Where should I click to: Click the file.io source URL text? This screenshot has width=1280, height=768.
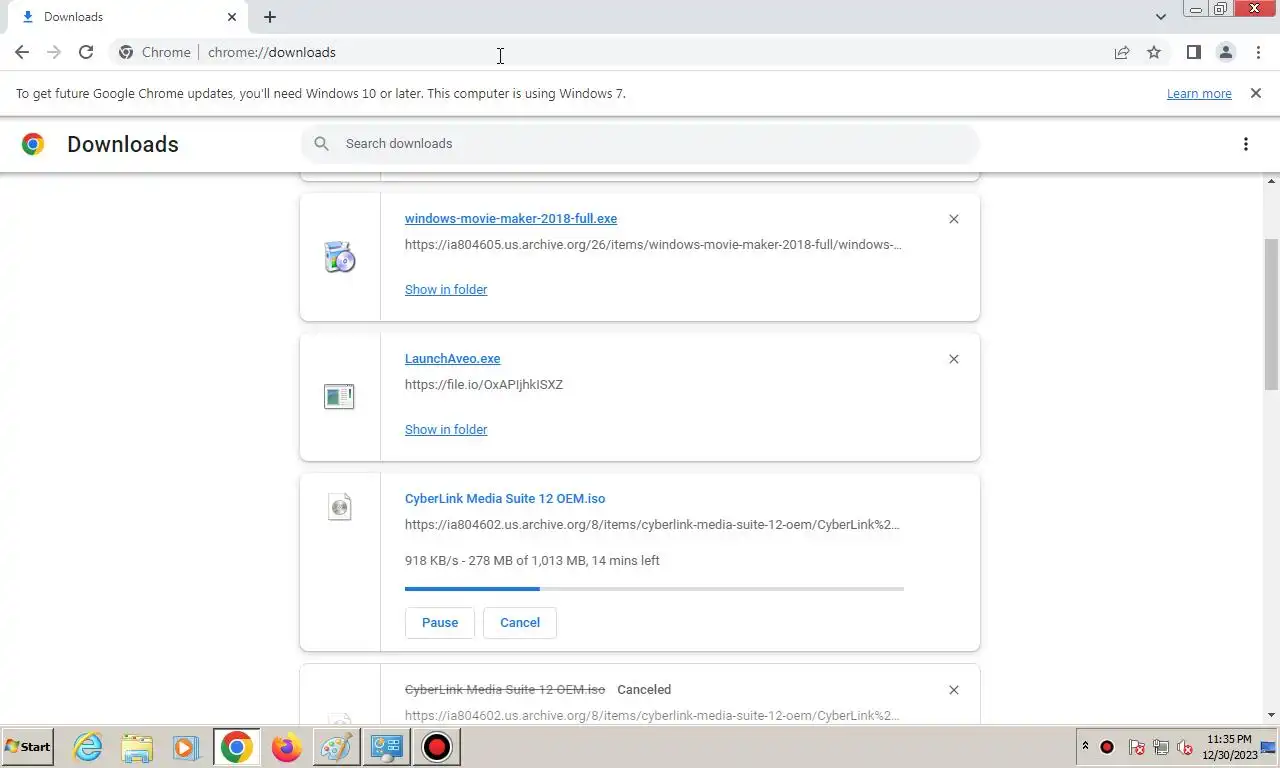click(484, 384)
